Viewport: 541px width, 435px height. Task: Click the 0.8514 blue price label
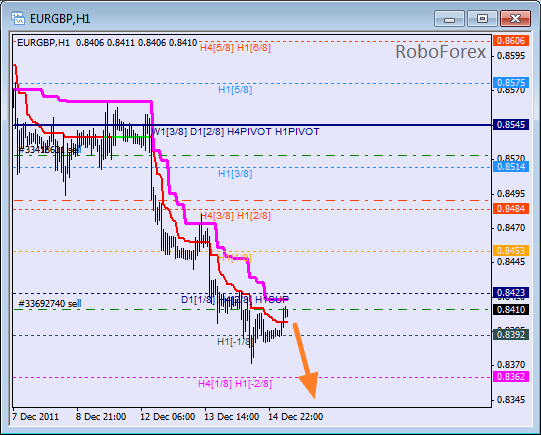pyautogui.click(x=511, y=167)
